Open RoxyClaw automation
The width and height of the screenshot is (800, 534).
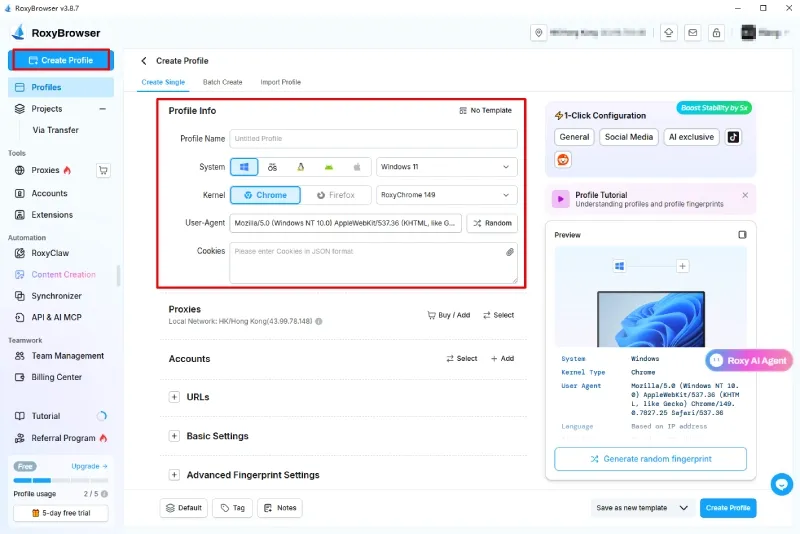click(x=49, y=253)
